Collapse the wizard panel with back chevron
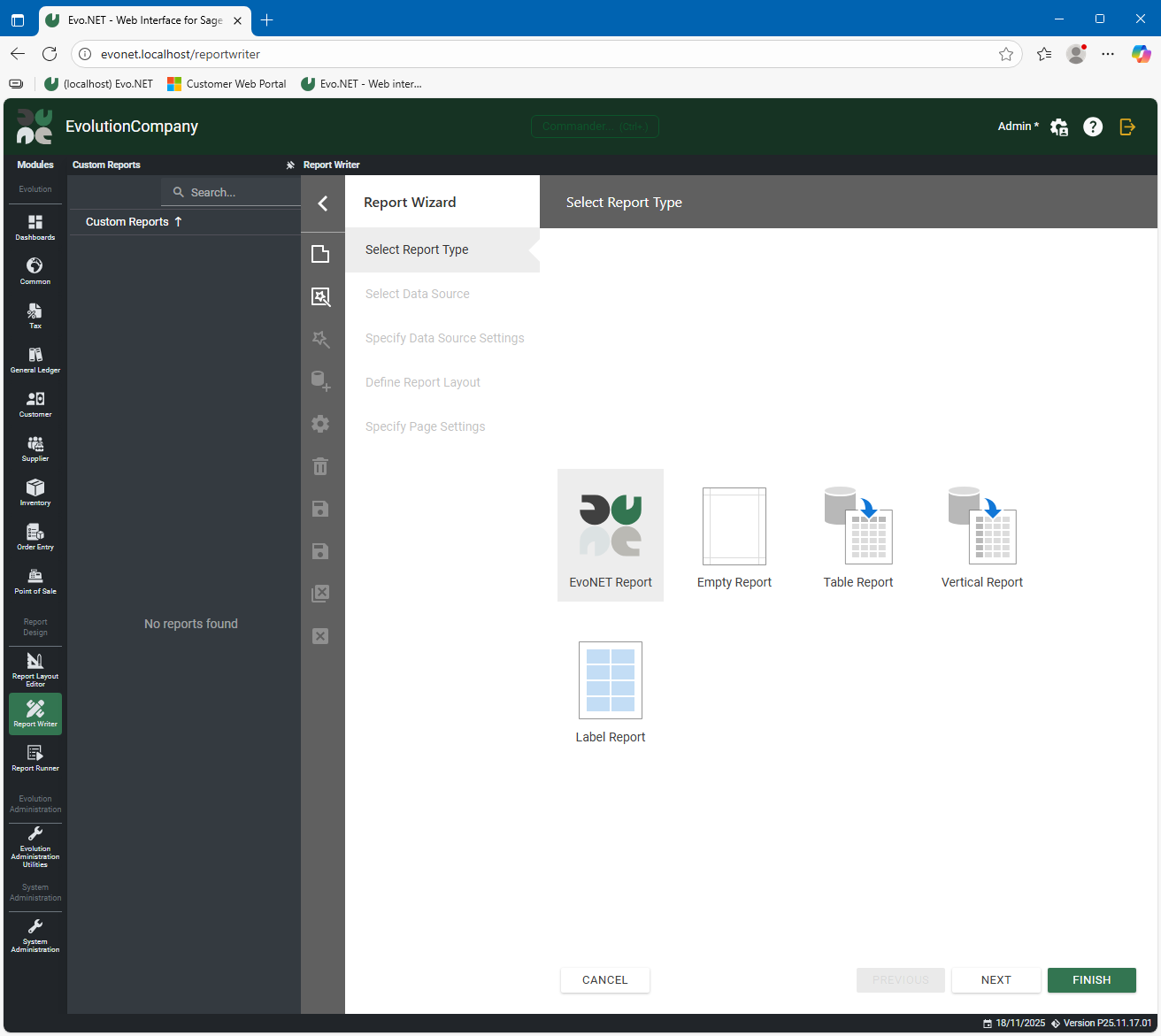1161x1036 pixels. [323, 203]
